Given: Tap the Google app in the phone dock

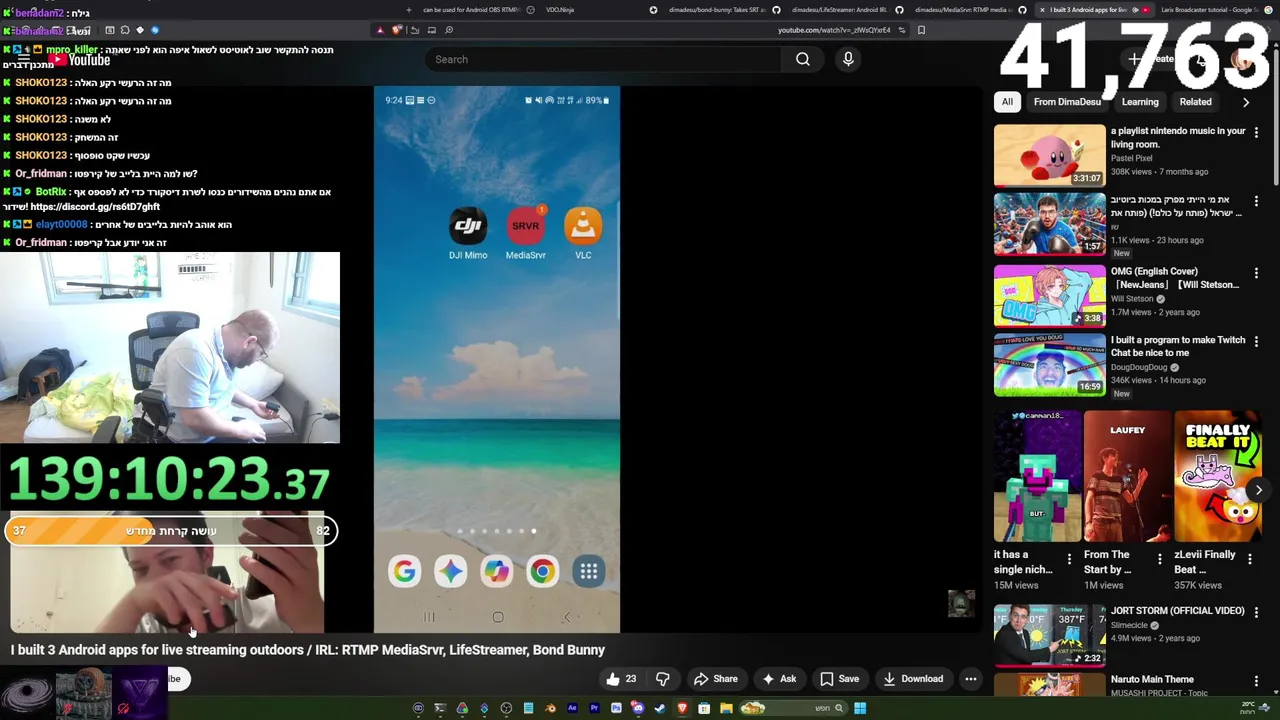Looking at the screenshot, I should point(404,571).
